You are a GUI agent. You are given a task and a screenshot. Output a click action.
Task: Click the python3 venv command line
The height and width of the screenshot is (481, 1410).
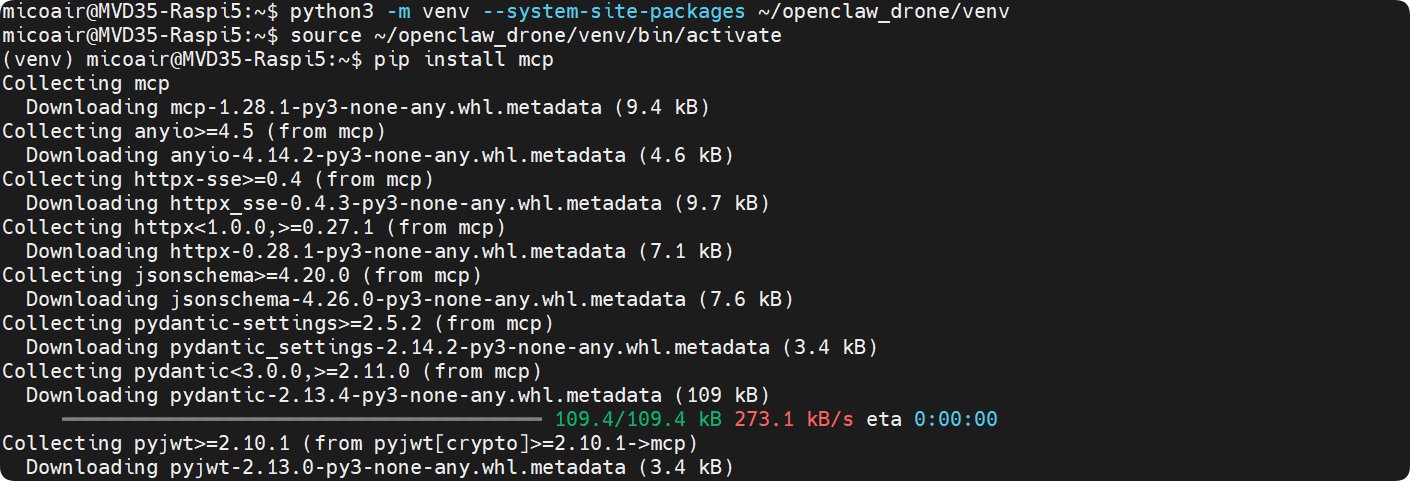pyautogui.click(x=505, y=11)
